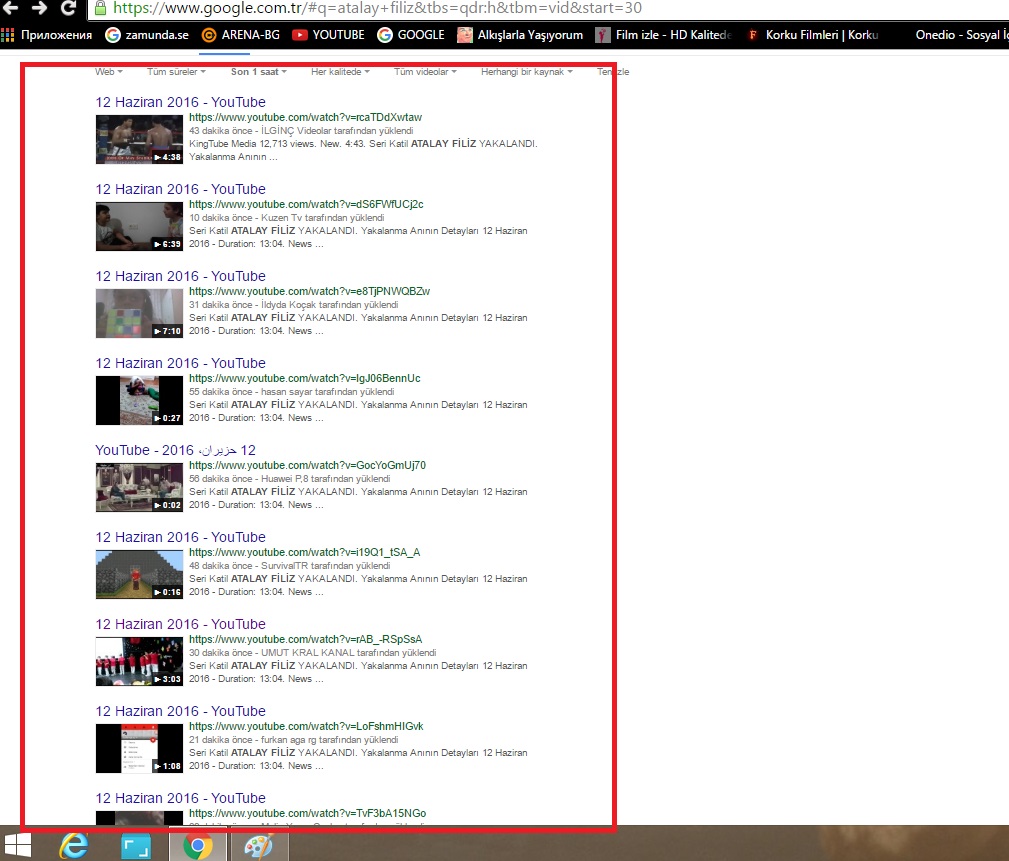Open the video result uploaded by UMUT KRAL KANAL

(180, 624)
